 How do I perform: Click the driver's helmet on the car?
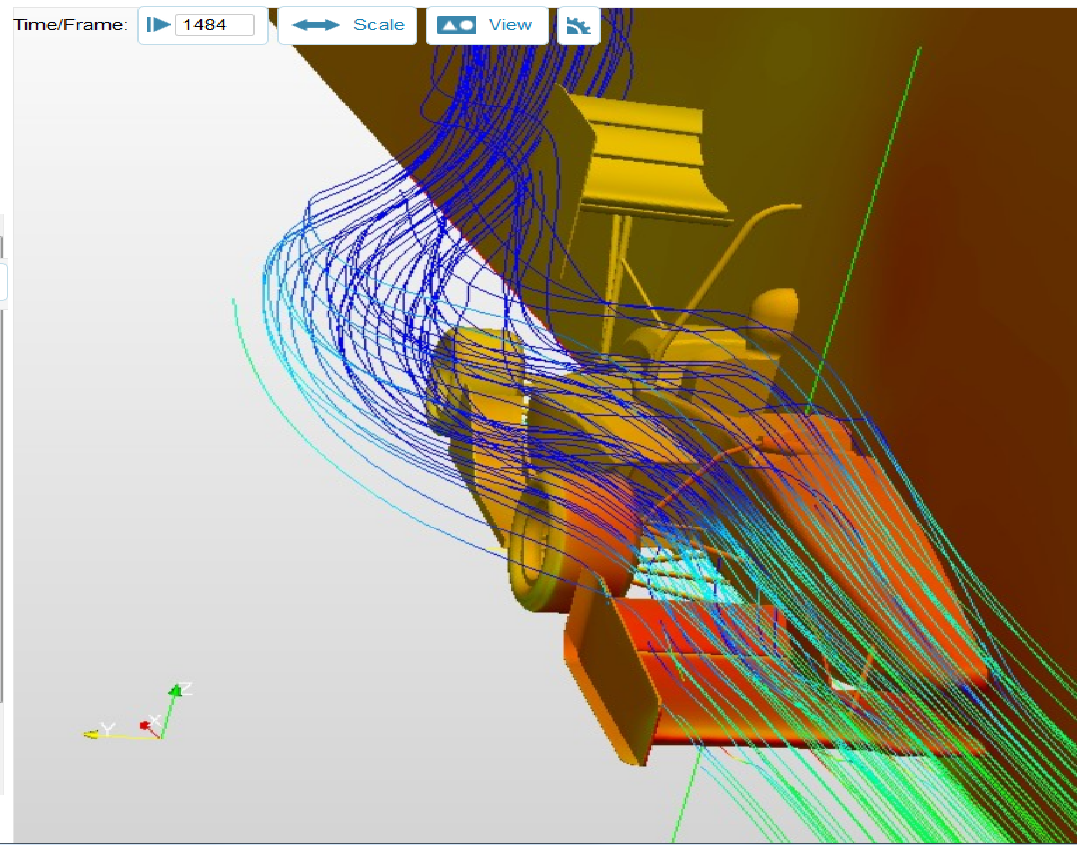point(775,305)
